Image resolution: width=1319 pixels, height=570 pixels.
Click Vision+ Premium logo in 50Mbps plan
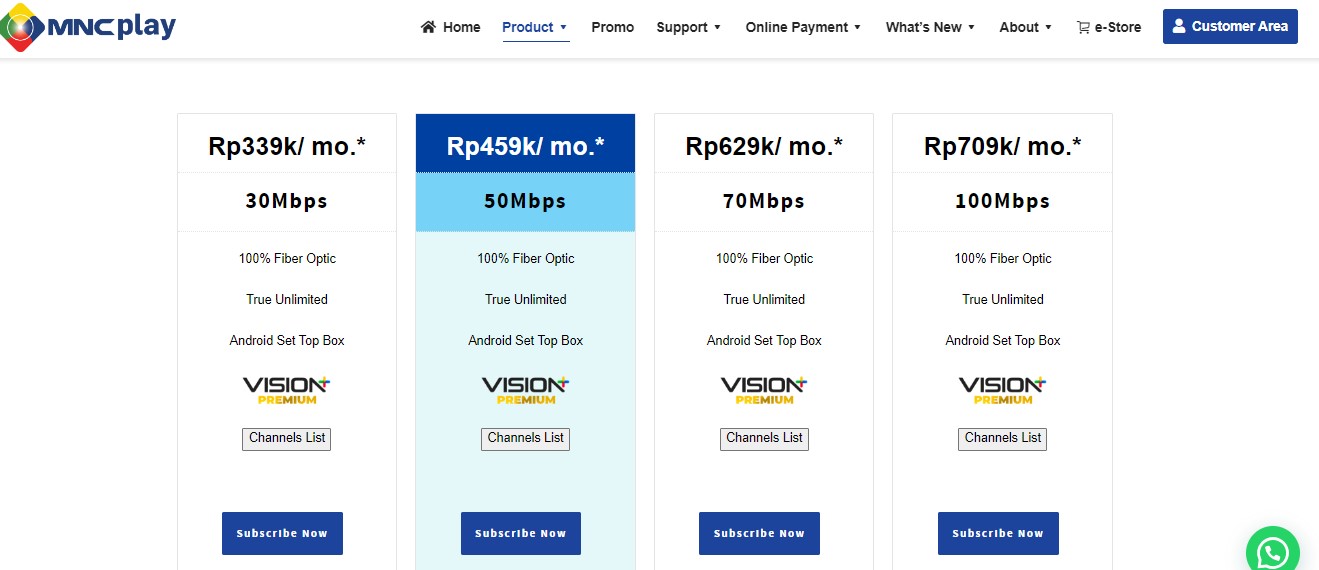525,390
